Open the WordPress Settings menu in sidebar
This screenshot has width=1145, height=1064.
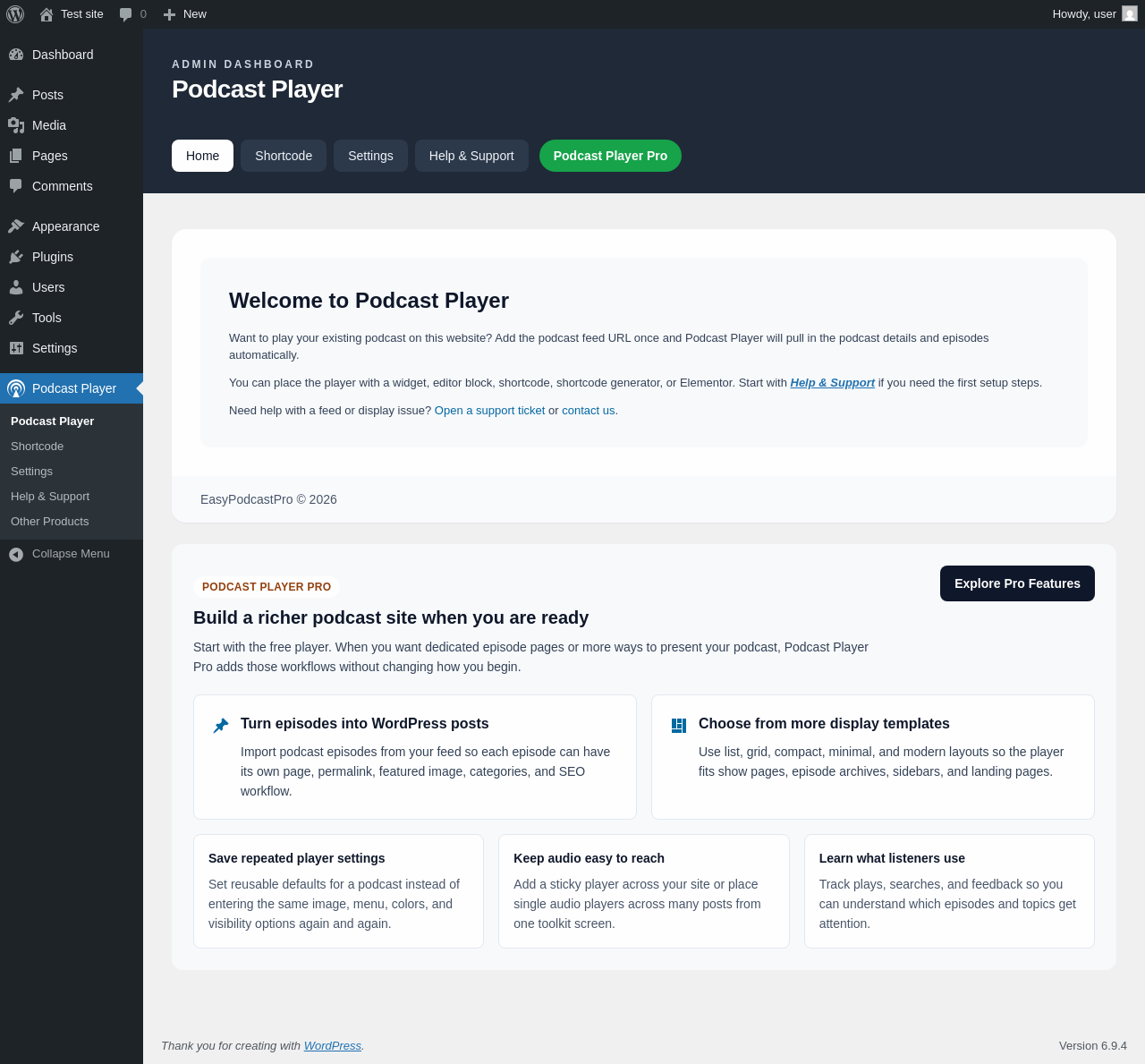tap(72, 348)
